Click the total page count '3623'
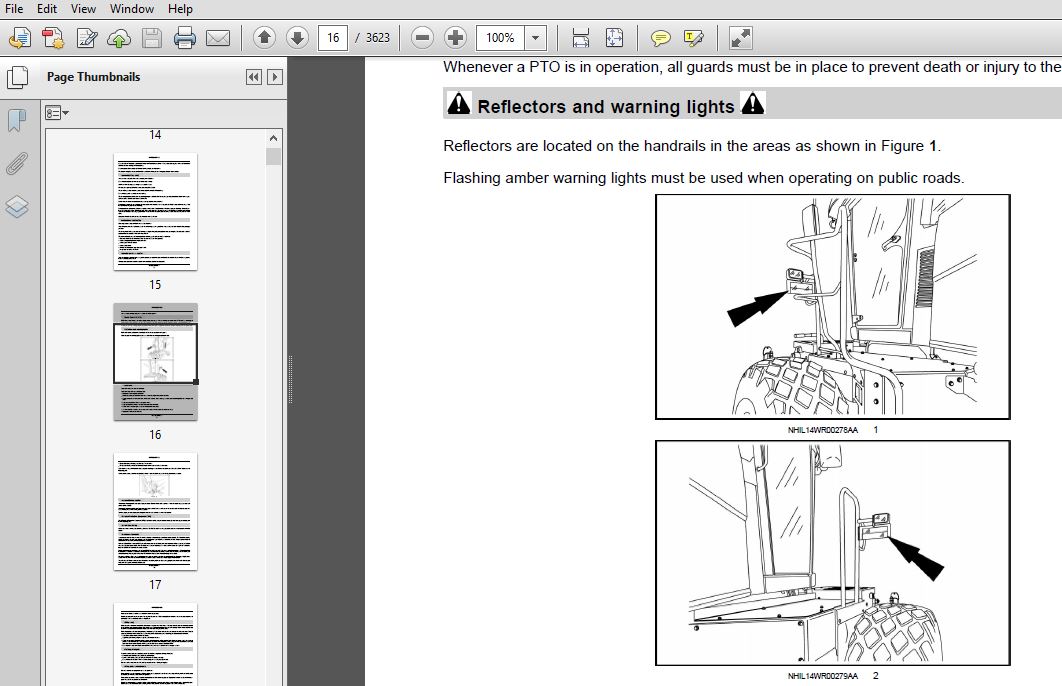1062x686 pixels. [x=378, y=38]
